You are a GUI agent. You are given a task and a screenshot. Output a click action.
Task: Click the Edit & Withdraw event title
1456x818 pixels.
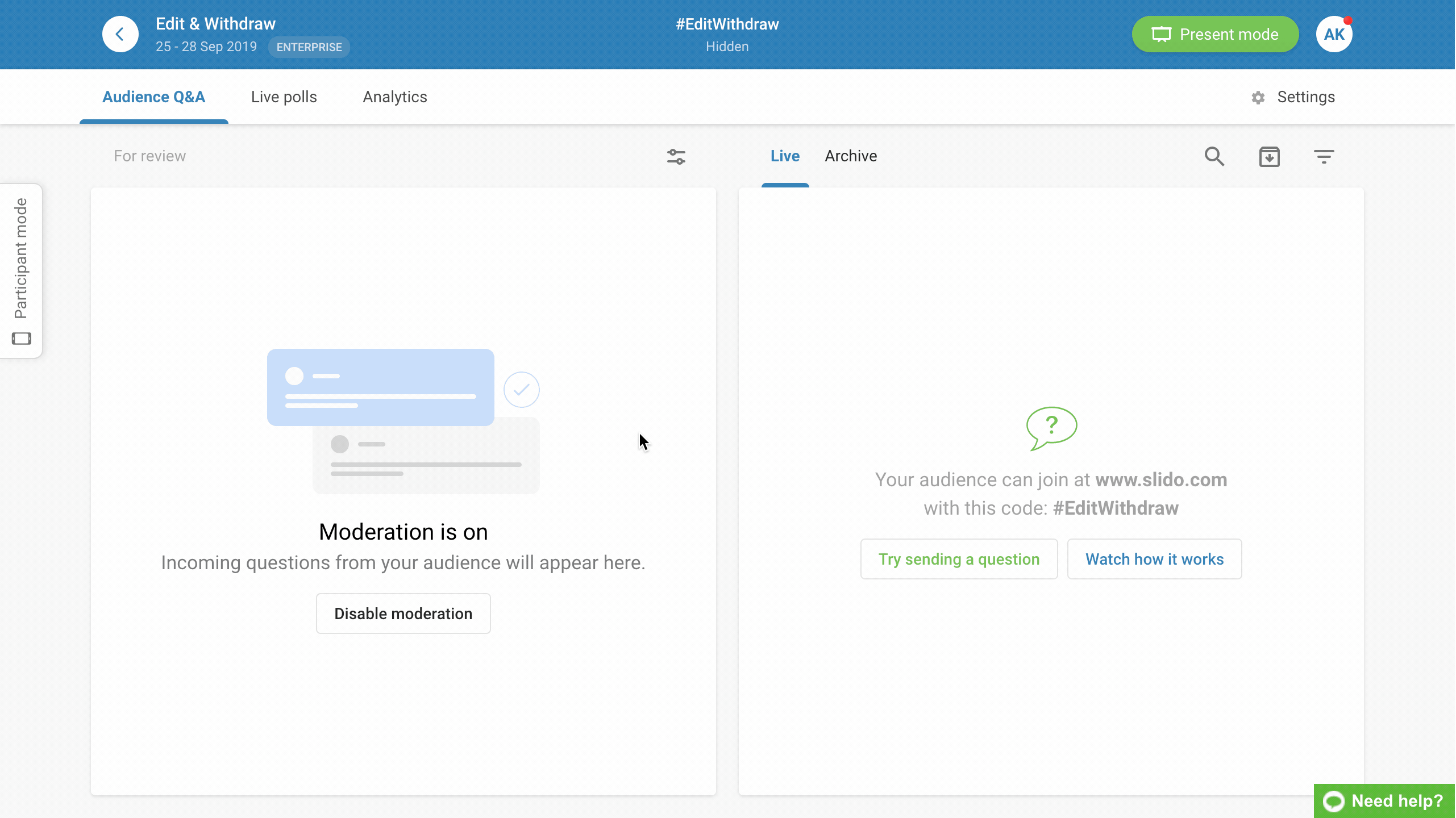[x=215, y=24]
